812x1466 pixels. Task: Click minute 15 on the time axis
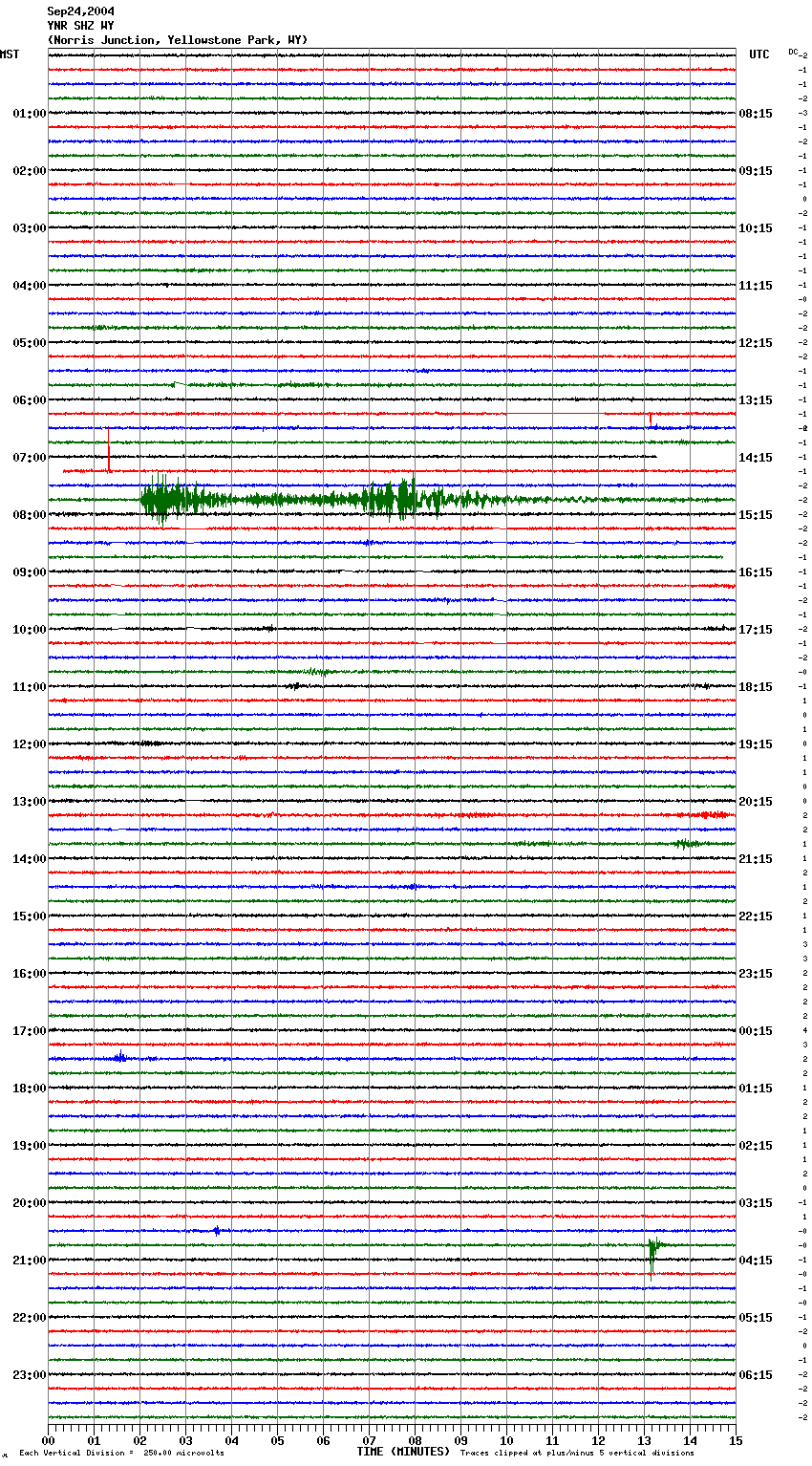click(736, 1440)
